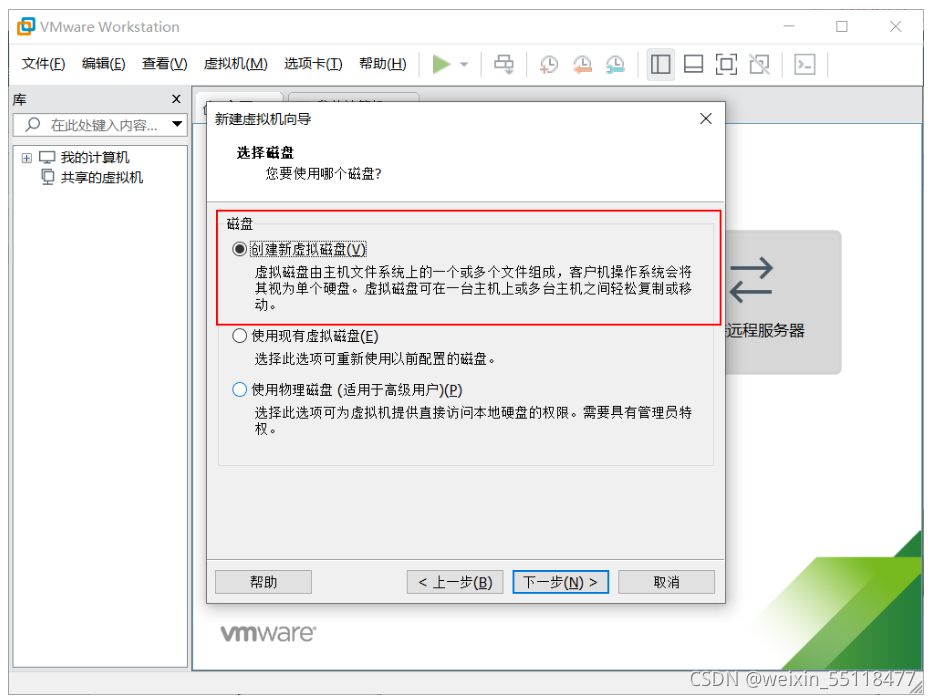Select 我的计算机 in the library tree
This screenshot has width=931, height=699.
click(x=94, y=157)
